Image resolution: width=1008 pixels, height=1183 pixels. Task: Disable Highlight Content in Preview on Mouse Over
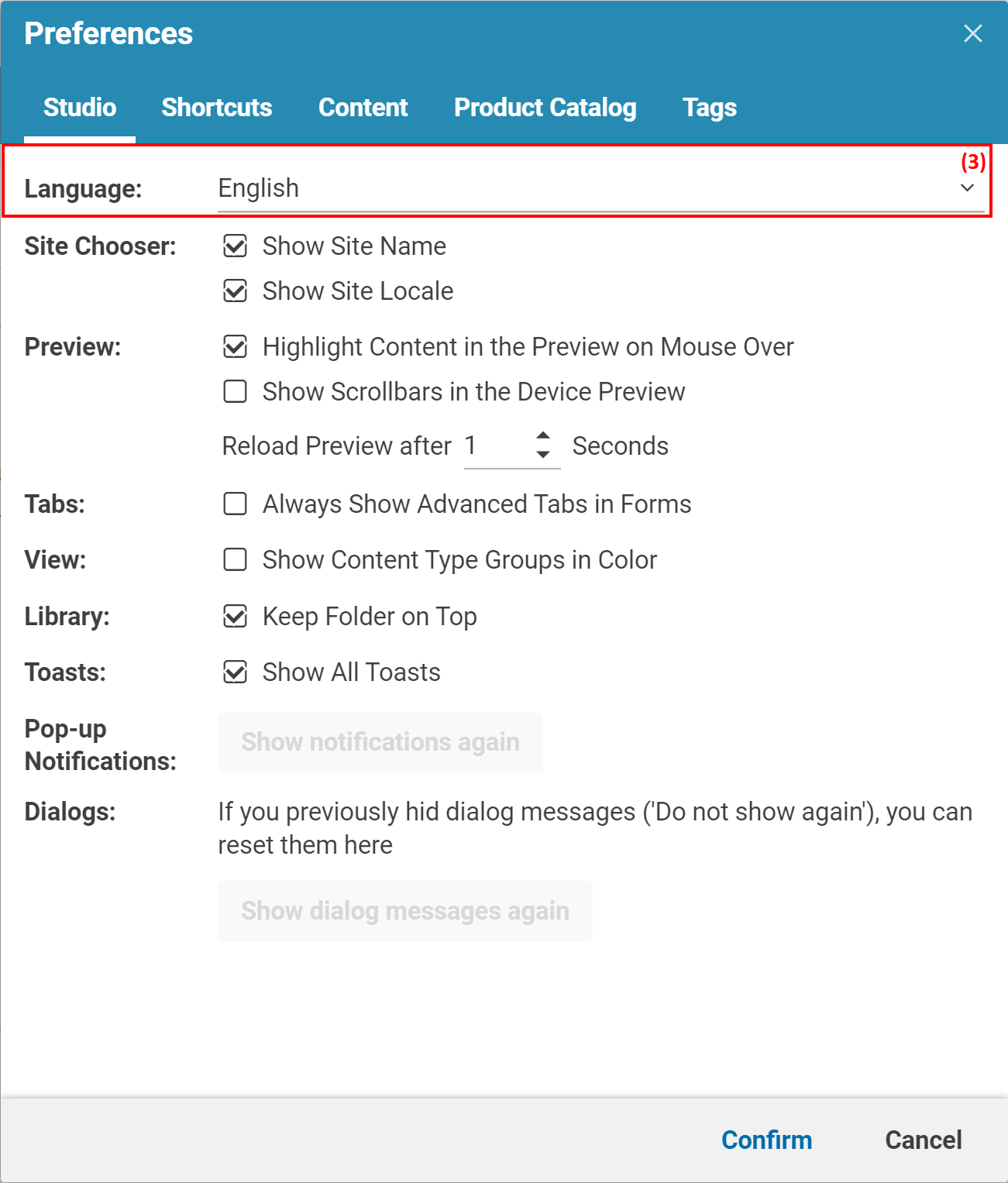236,347
